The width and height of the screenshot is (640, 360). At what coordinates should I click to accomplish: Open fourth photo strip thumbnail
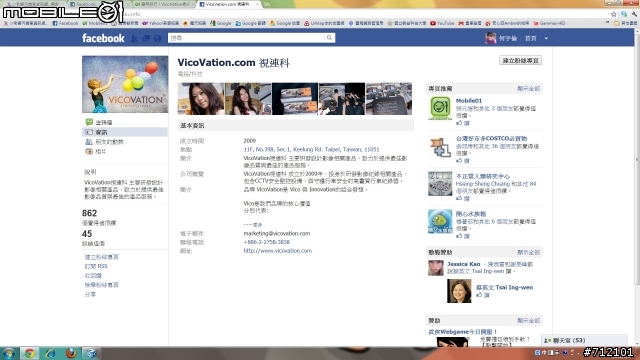(x=342, y=99)
